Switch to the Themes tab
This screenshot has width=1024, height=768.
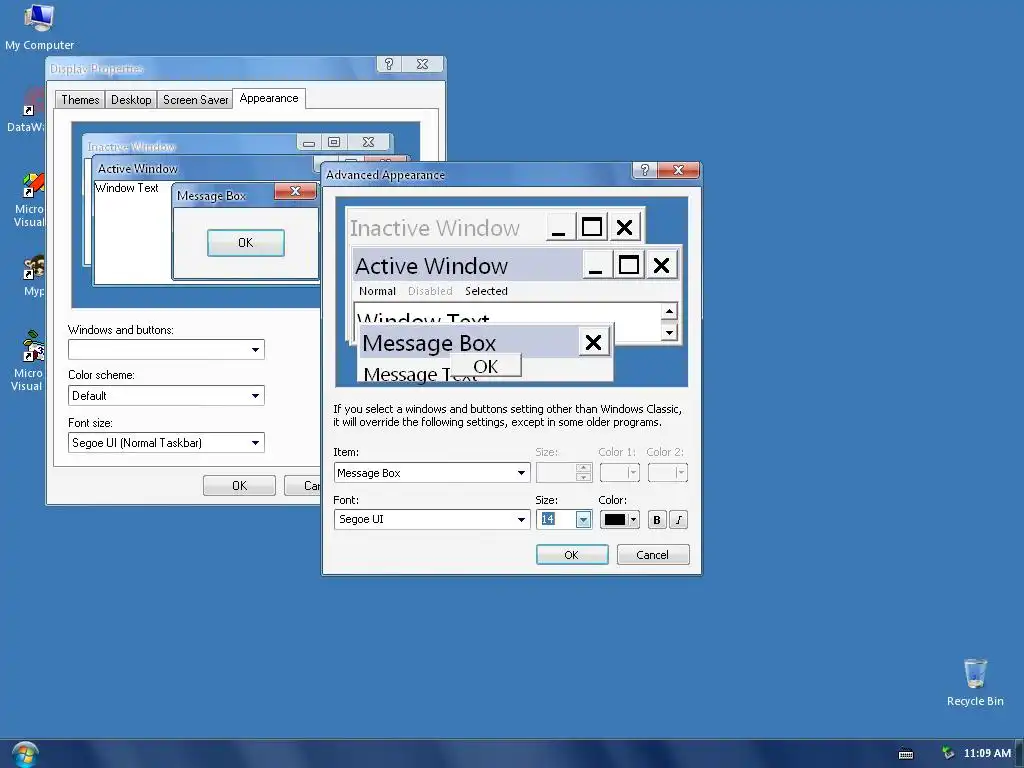(80, 100)
